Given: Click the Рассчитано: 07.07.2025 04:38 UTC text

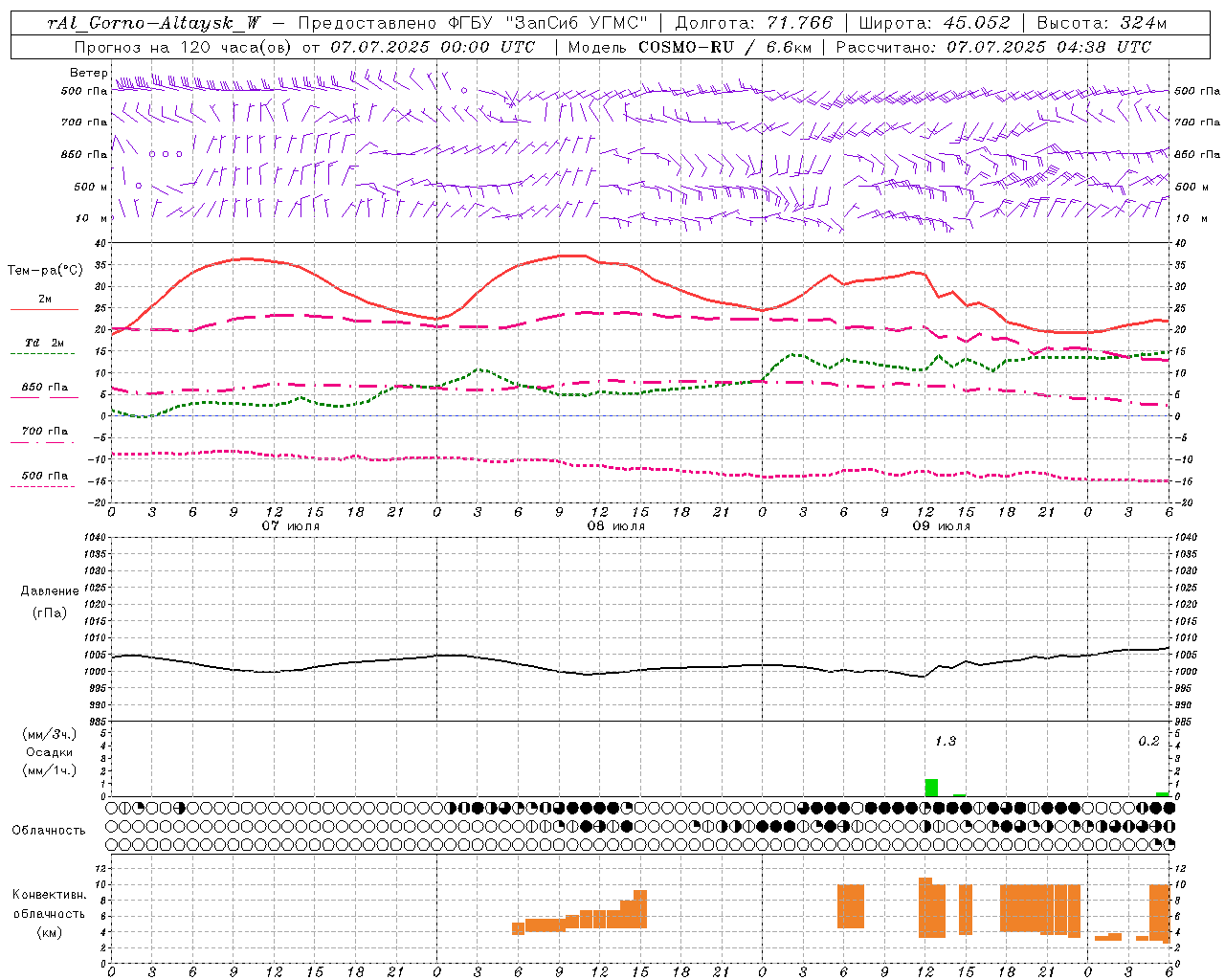Looking at the screenshot, I should tap(993, 47).
